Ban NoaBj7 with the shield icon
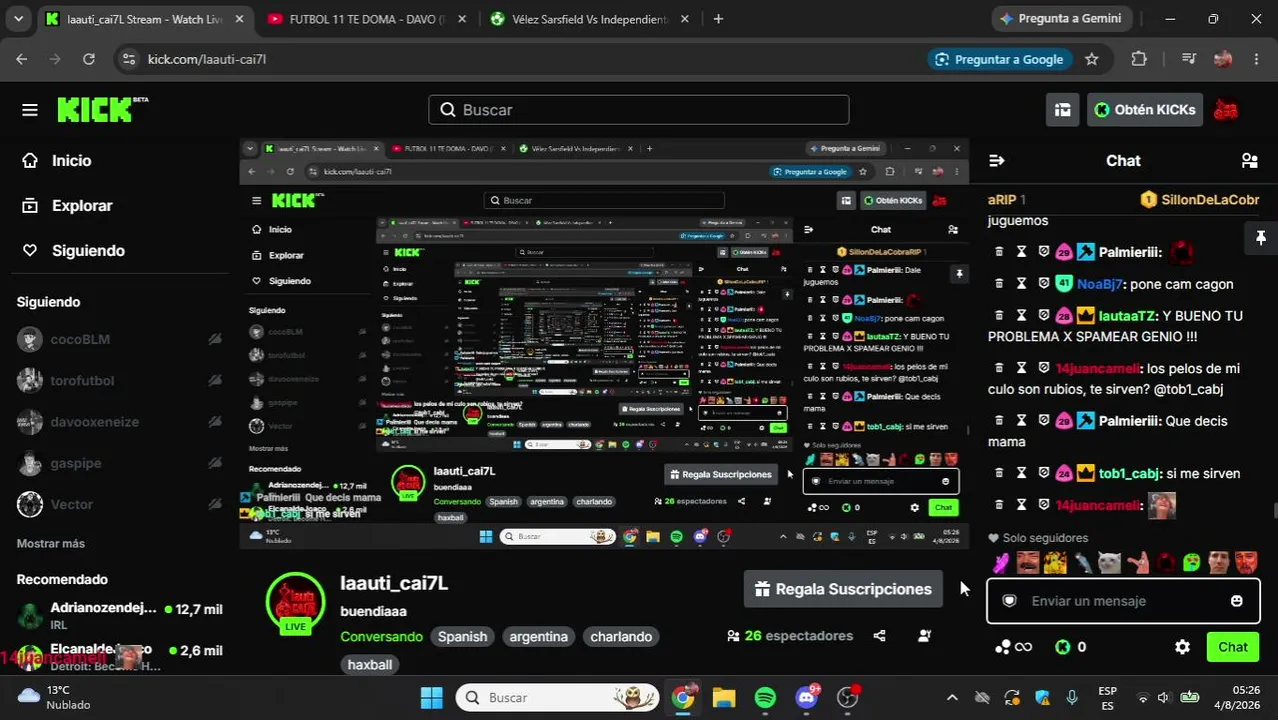This screenshot has width=1278, height=720. (x=1043, y=284)
